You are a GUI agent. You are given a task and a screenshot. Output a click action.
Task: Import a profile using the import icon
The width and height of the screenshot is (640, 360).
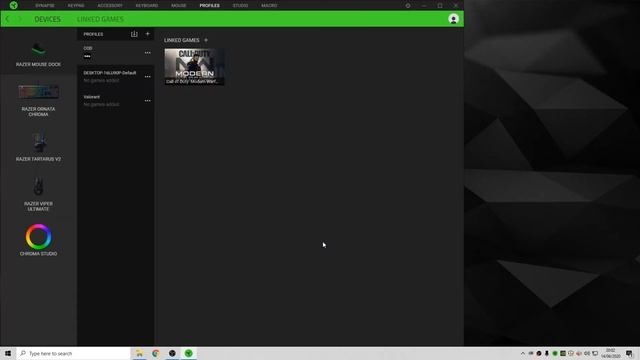(134, 34)
